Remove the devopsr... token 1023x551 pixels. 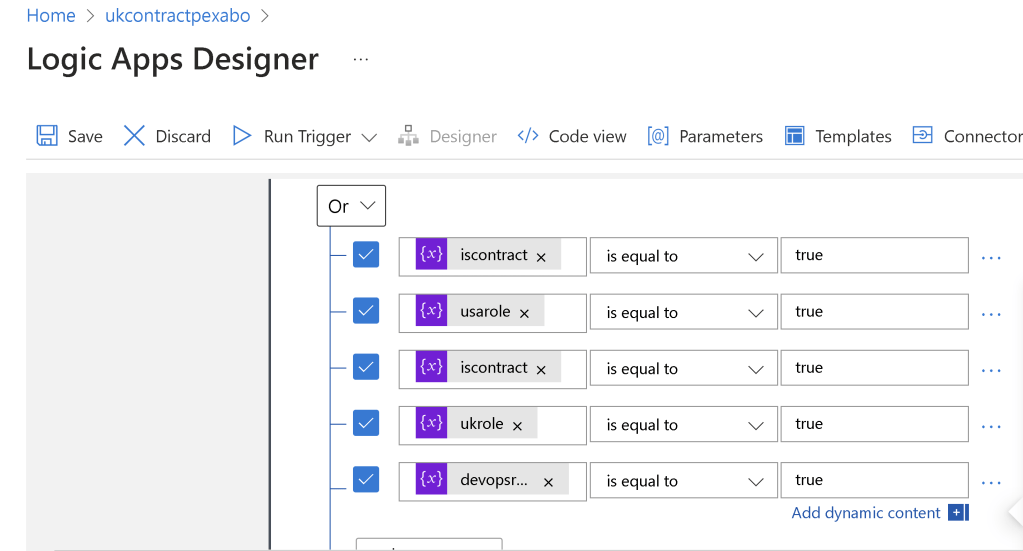tap(549, 483)
